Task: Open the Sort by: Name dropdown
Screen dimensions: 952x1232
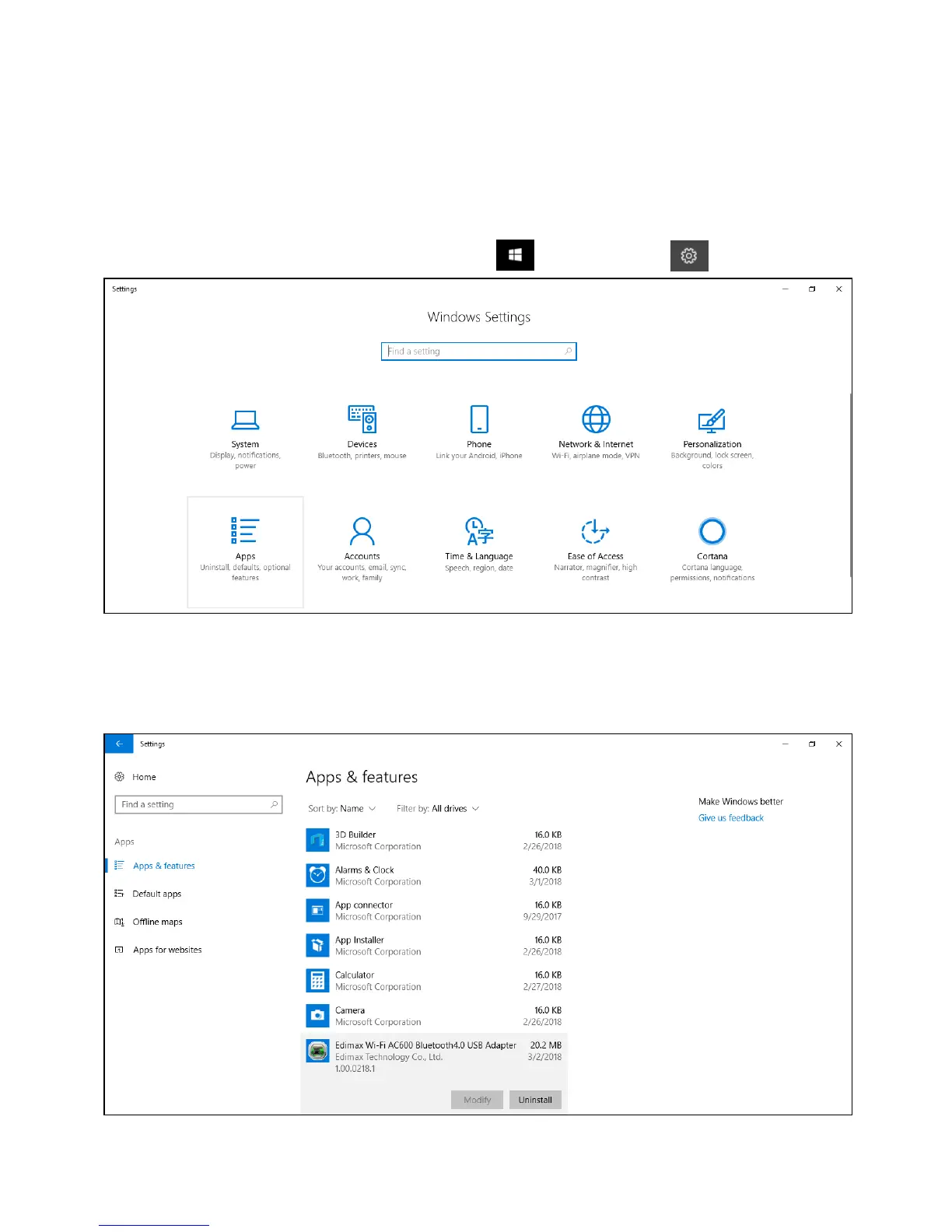Action: click(x=342, y=809)
